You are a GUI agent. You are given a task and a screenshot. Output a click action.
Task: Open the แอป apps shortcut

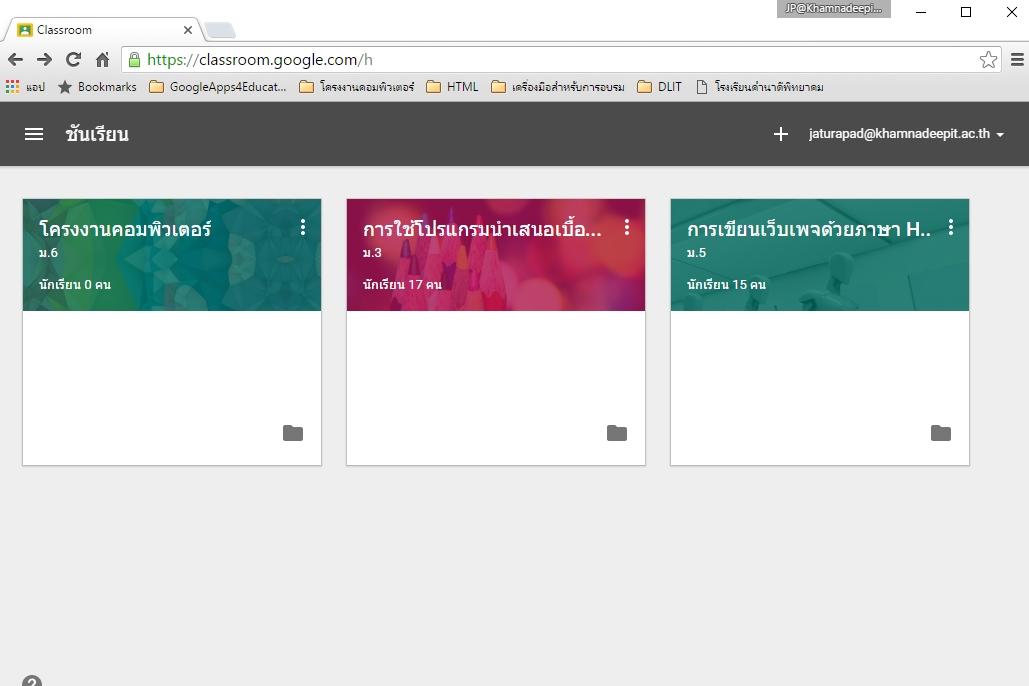(25, 87)
